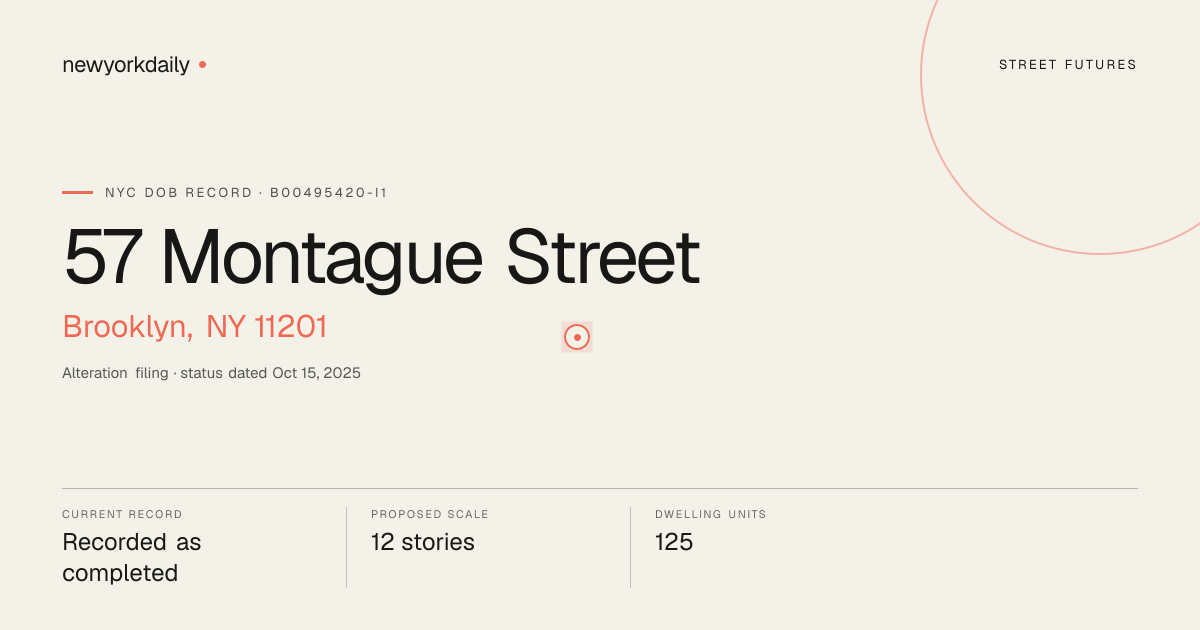Screen dimensions: 1200x630
Task: Click the Current Record label
Action: pos(122,514)
